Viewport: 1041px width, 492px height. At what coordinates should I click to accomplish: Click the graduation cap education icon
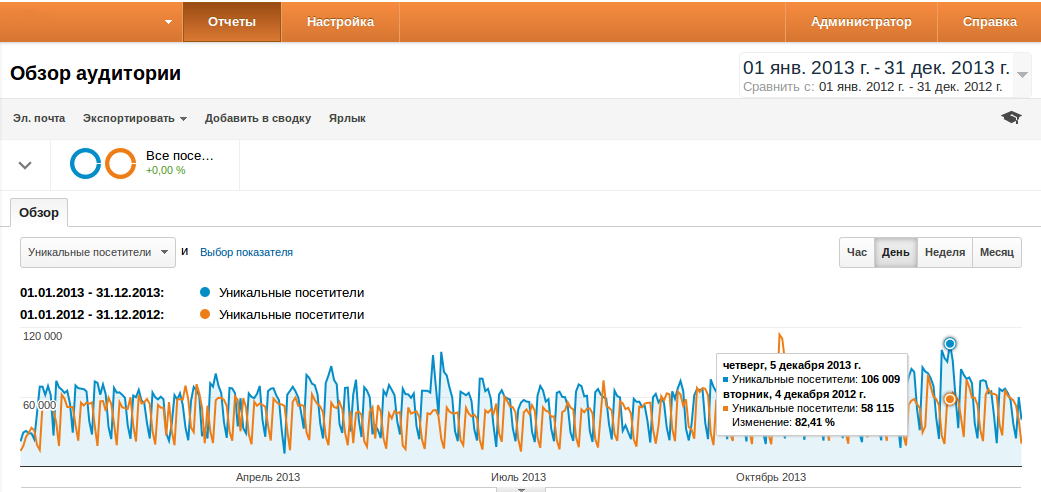[x=1011, y=118]
